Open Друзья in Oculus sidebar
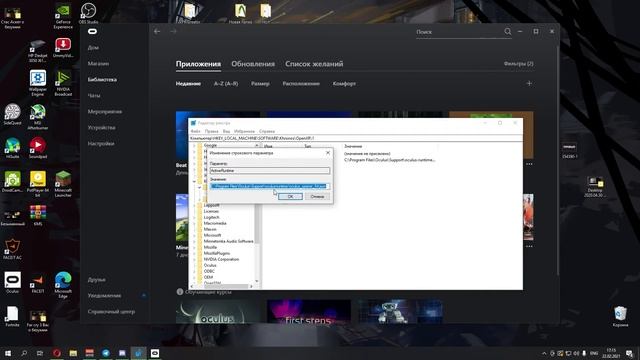The image size is (640, 360). coord(97,280)
